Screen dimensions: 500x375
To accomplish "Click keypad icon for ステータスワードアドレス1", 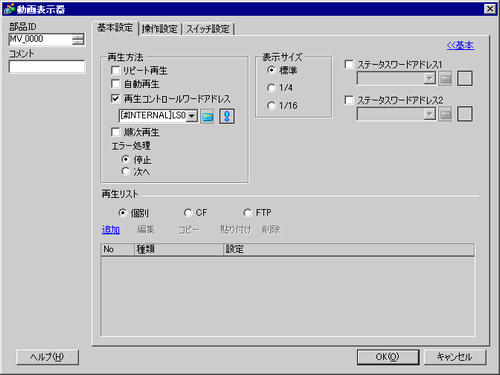I will 445,79.
